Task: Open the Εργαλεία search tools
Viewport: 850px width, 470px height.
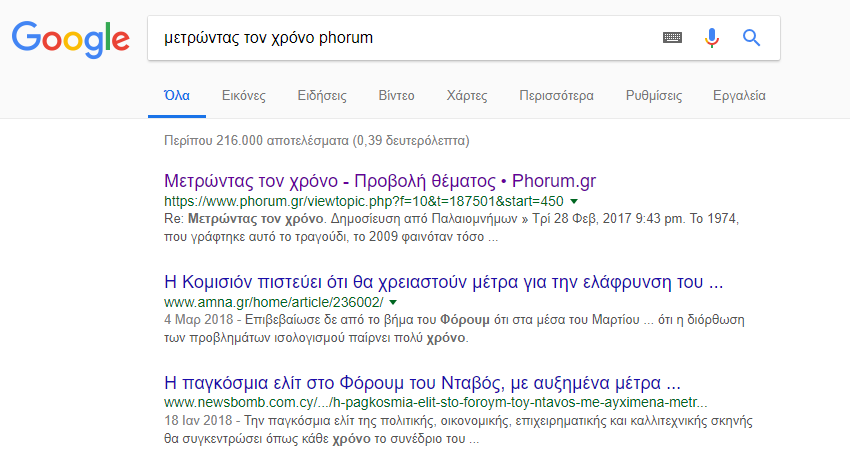Action: tap(739, 96)
